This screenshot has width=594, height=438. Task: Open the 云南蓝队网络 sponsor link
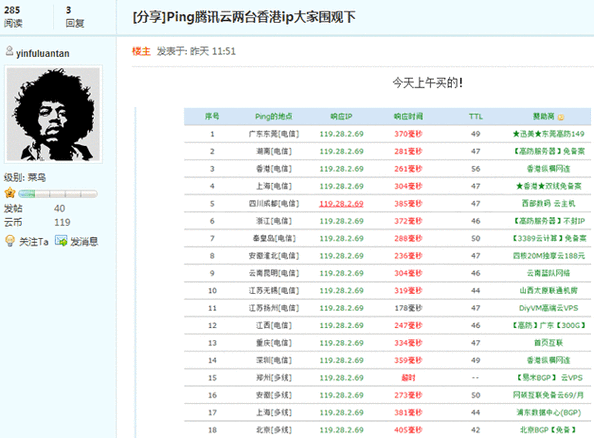549,273
